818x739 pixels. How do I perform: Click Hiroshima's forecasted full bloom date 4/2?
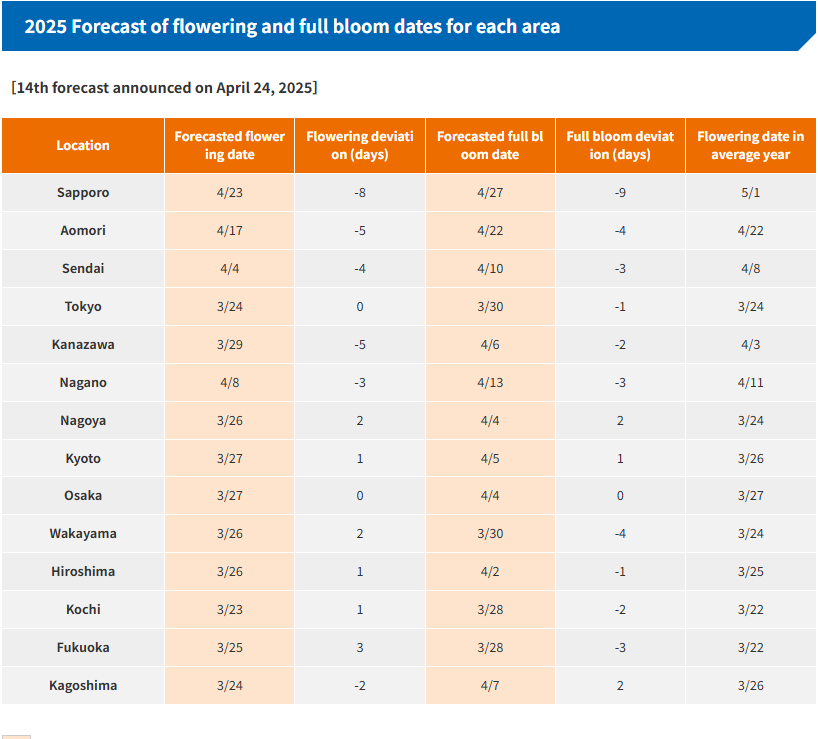[x=490, y=571]
